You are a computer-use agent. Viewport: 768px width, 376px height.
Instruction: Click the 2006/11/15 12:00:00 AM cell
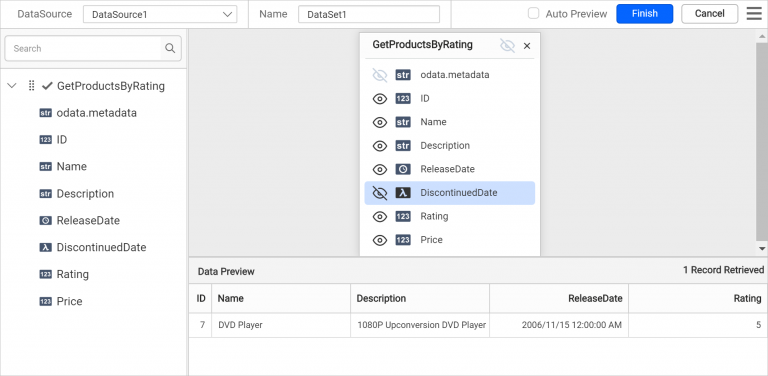click(x=559, y=325)
